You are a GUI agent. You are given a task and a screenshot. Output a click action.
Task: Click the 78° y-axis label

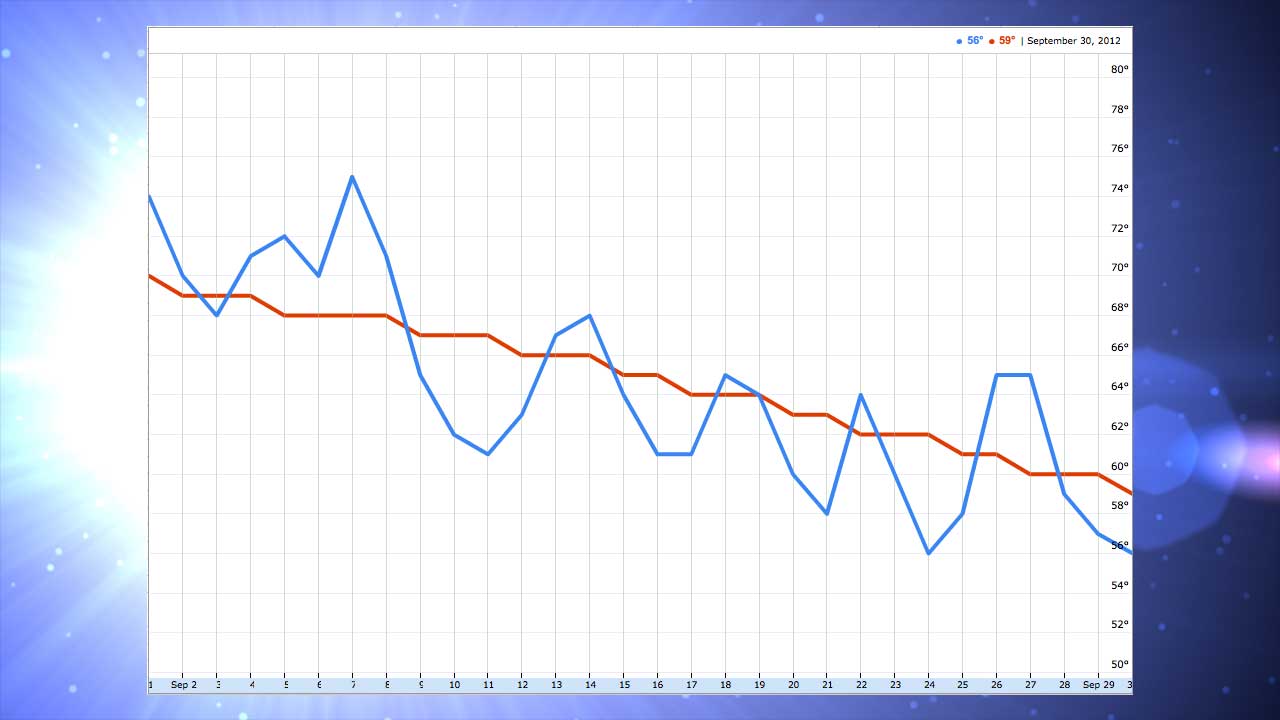pyautogui.click(x=1120, y=109)
